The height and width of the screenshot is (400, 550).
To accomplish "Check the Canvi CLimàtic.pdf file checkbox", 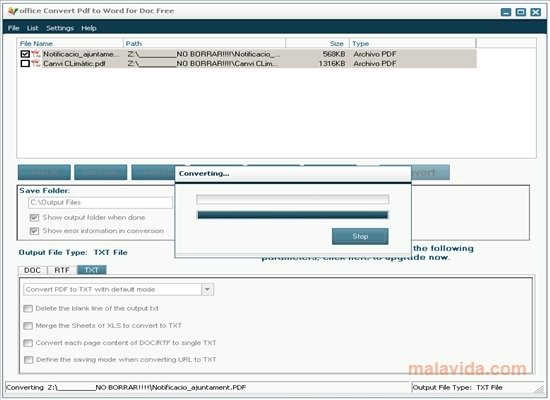I will coord(25,64).
